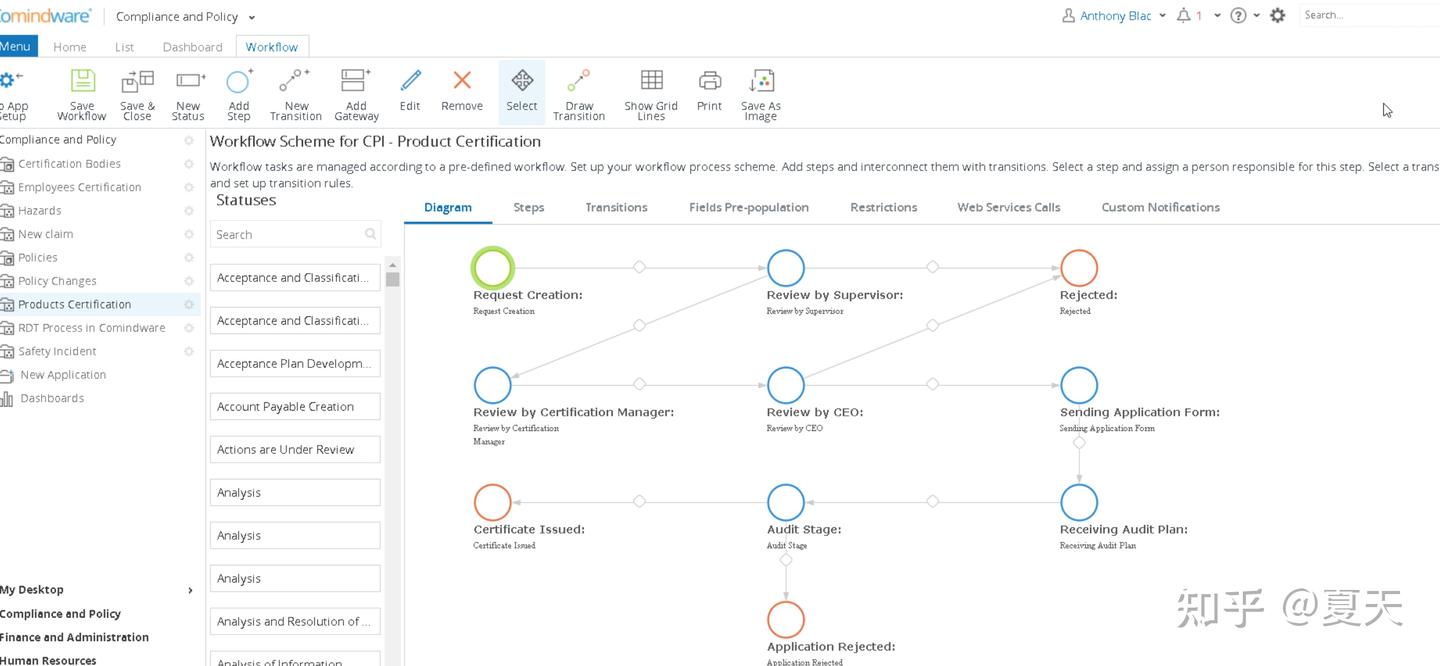This screenshot has width=1440, height=666.
Task: Select the Application Rejected step circle
Action: coord(786,619)
